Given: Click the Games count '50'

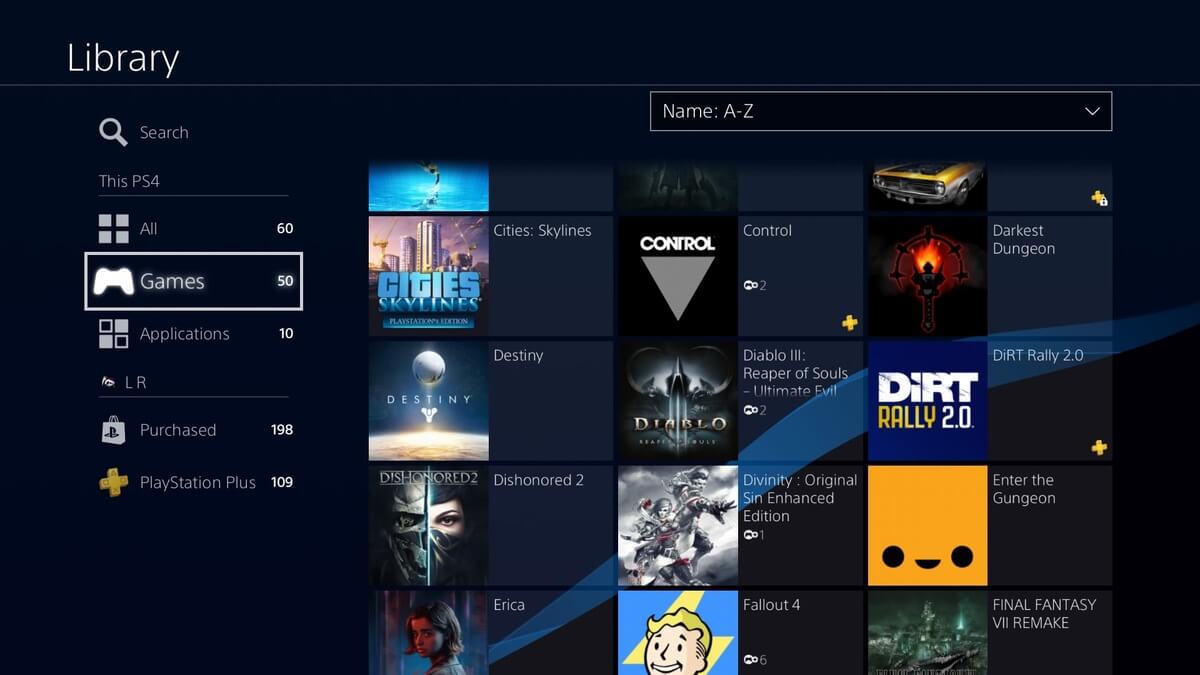Looking at the screenshot, I should (x=285, y=281).
